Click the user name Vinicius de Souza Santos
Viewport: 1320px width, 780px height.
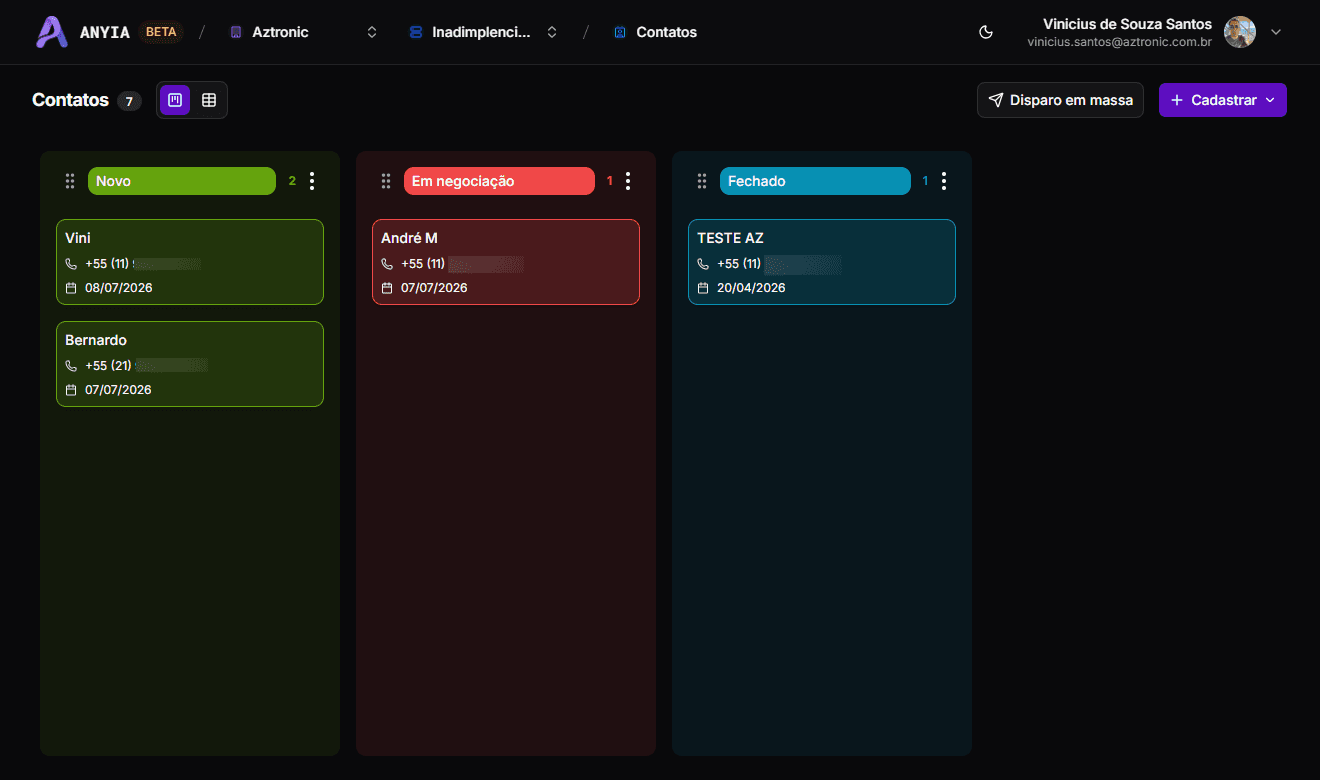(1127, 24)
